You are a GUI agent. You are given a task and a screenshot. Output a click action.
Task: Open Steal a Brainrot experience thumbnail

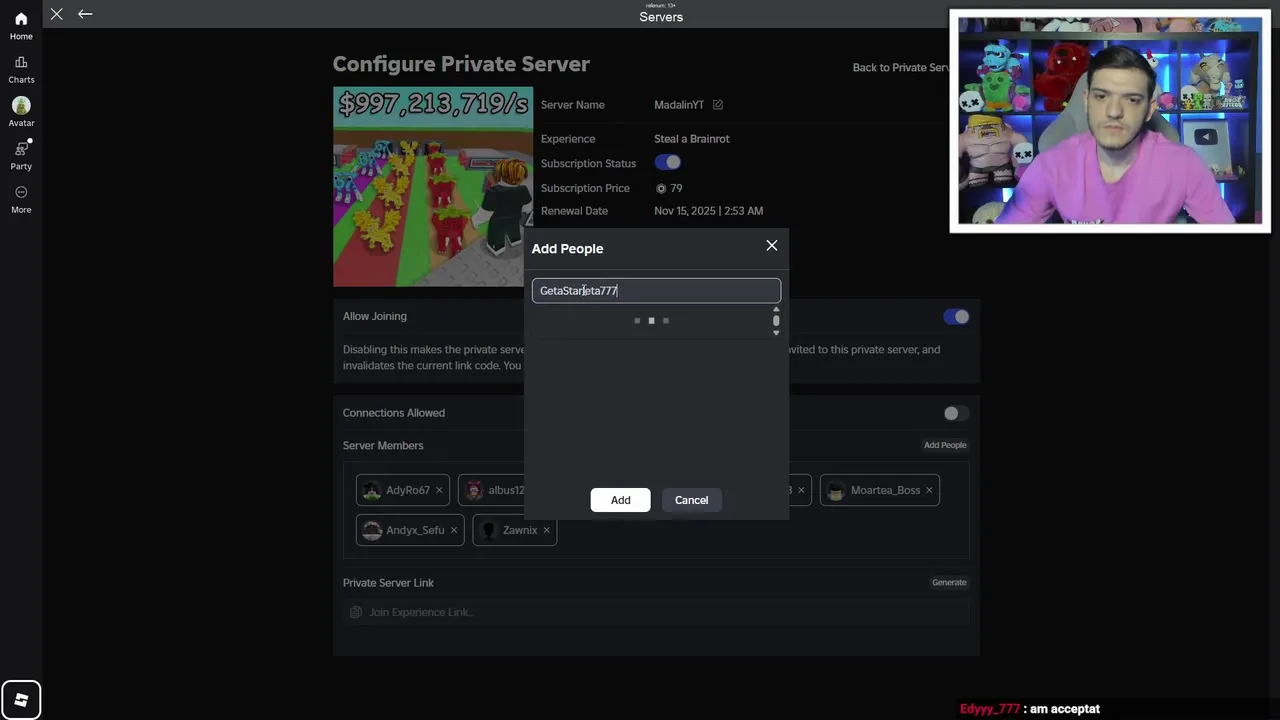point(433,187)
